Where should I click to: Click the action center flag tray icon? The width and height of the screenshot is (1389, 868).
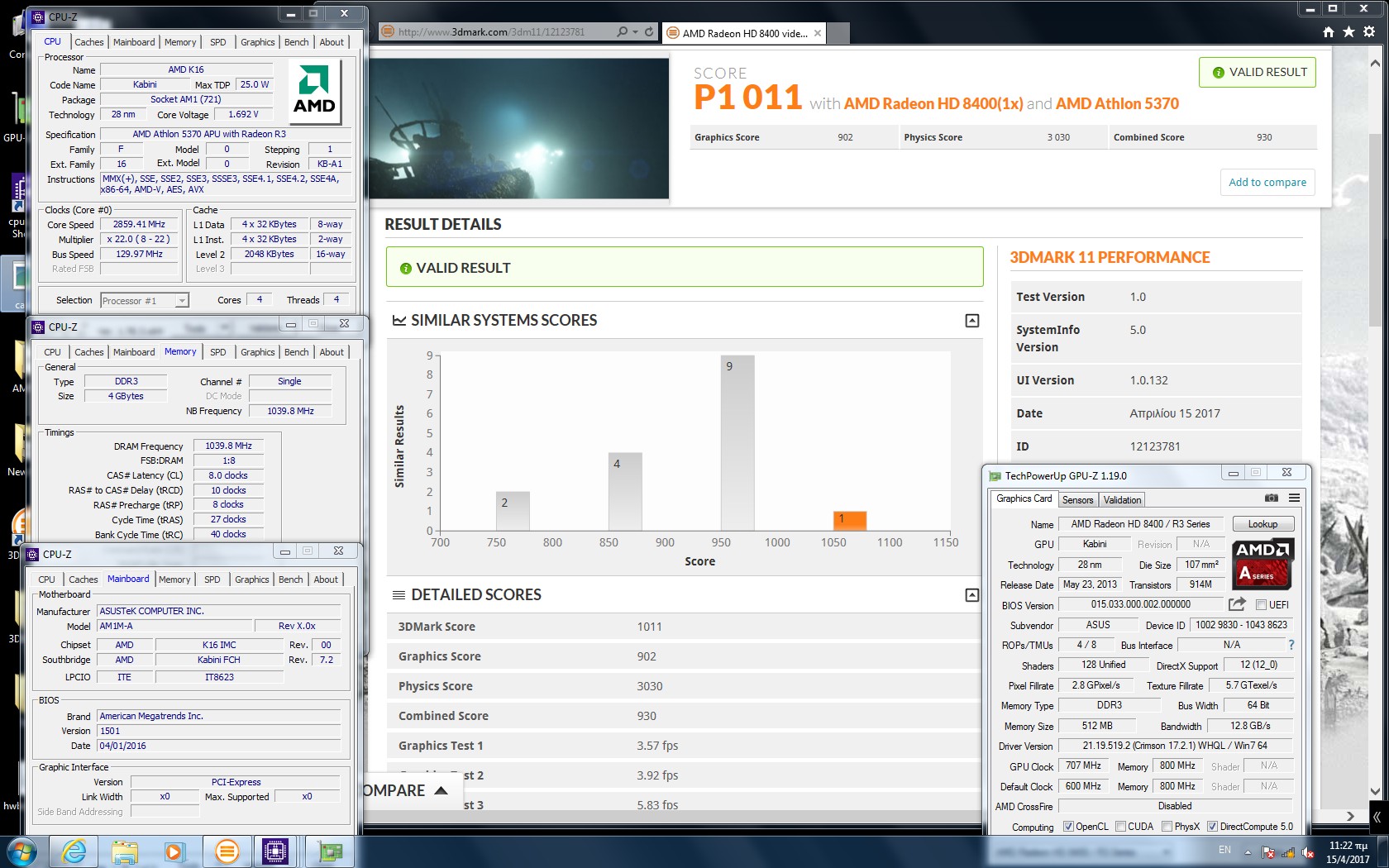pyautogui.click(x=1268, y=852)
